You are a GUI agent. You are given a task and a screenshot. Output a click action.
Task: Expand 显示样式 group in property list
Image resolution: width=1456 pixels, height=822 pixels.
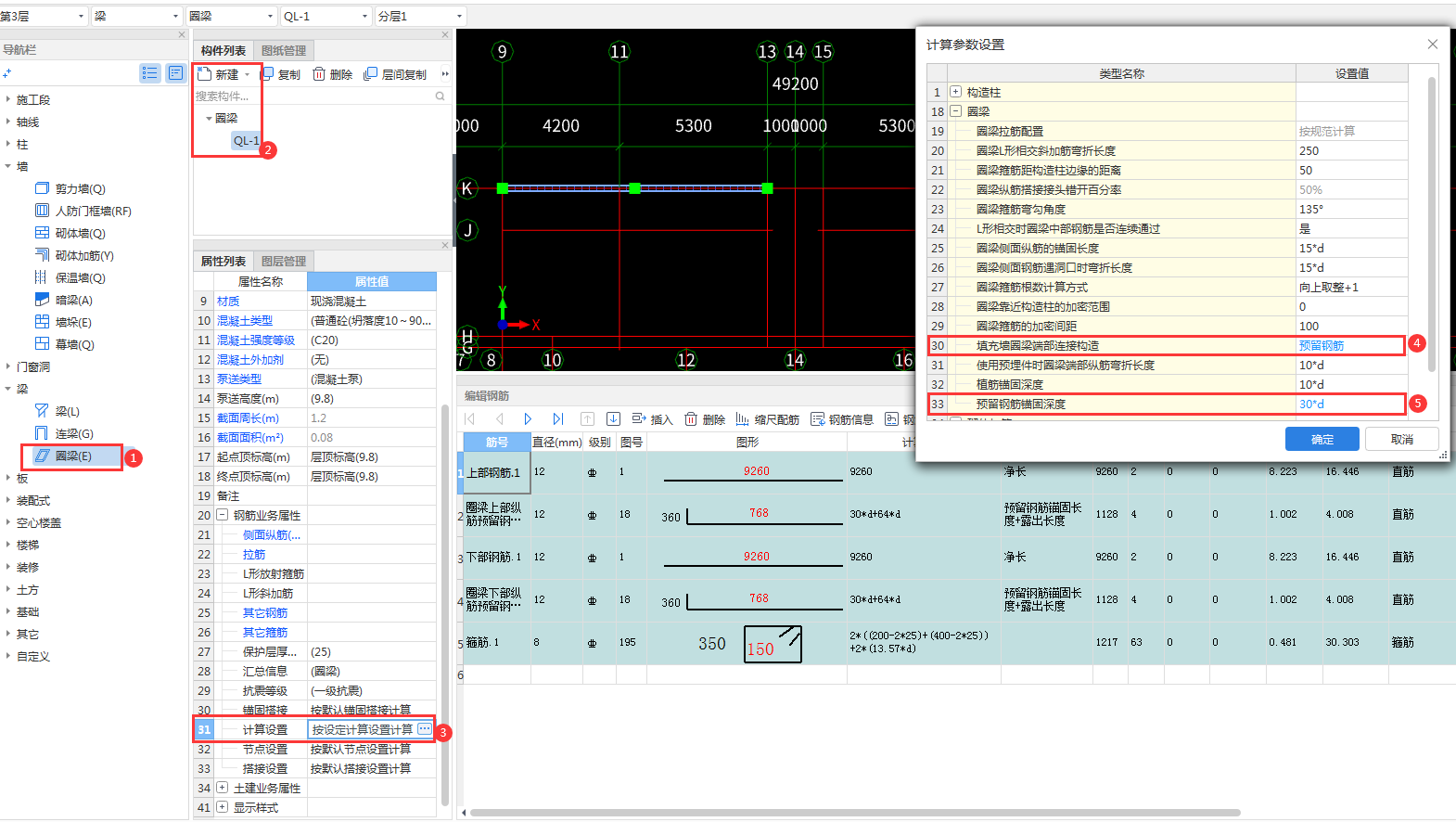(x=223, y=807)
